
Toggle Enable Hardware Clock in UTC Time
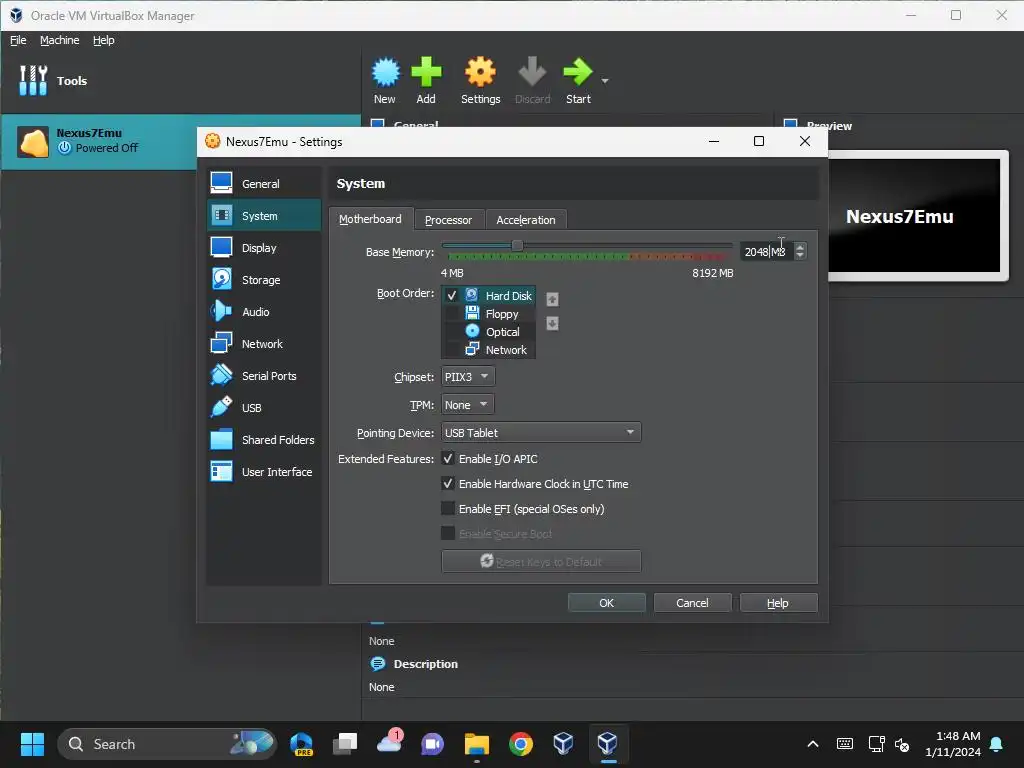click(448, 484)
